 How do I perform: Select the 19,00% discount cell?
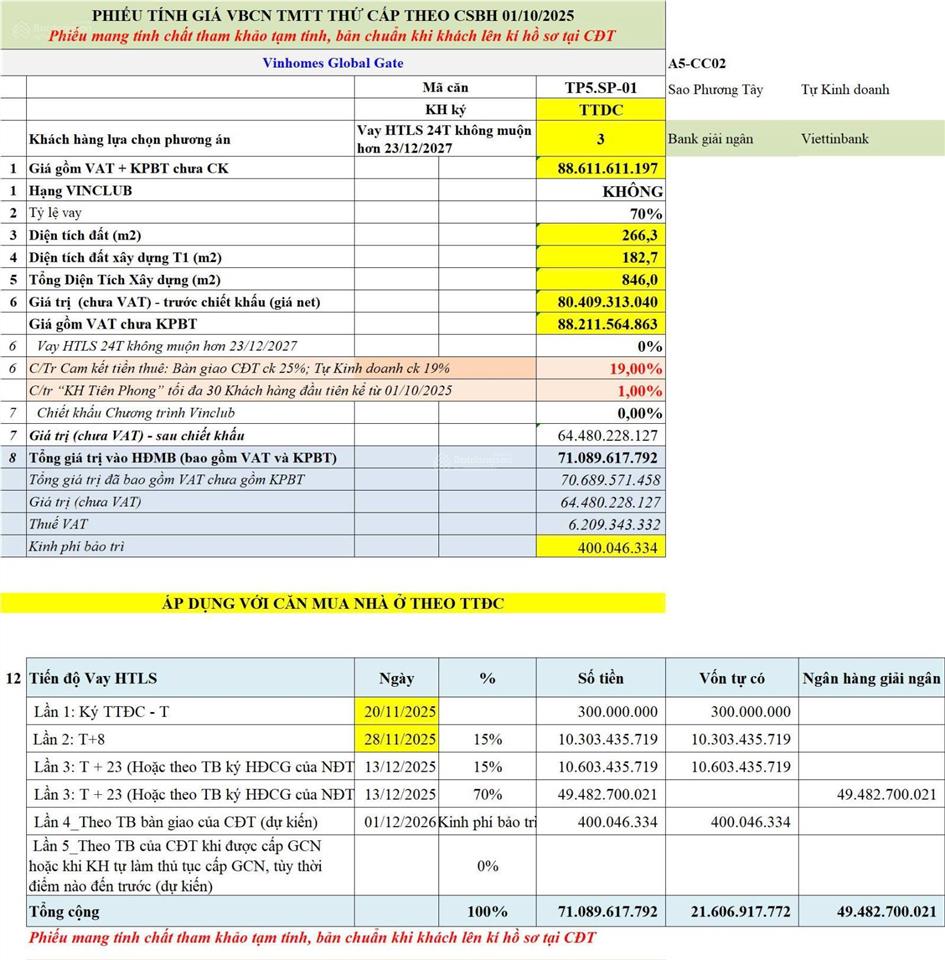point(600,368)
